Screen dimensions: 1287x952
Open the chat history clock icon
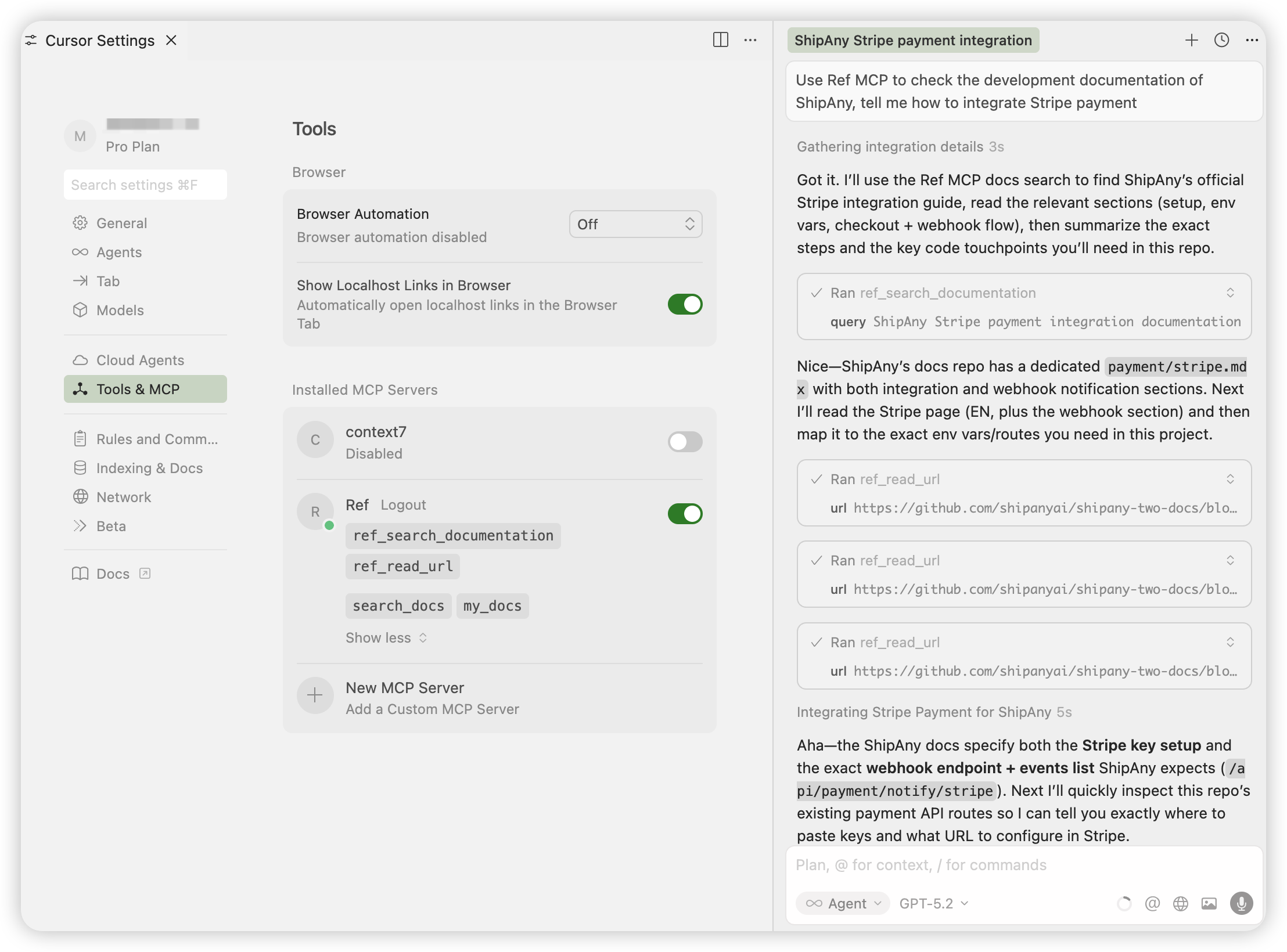coord(1221,40)
